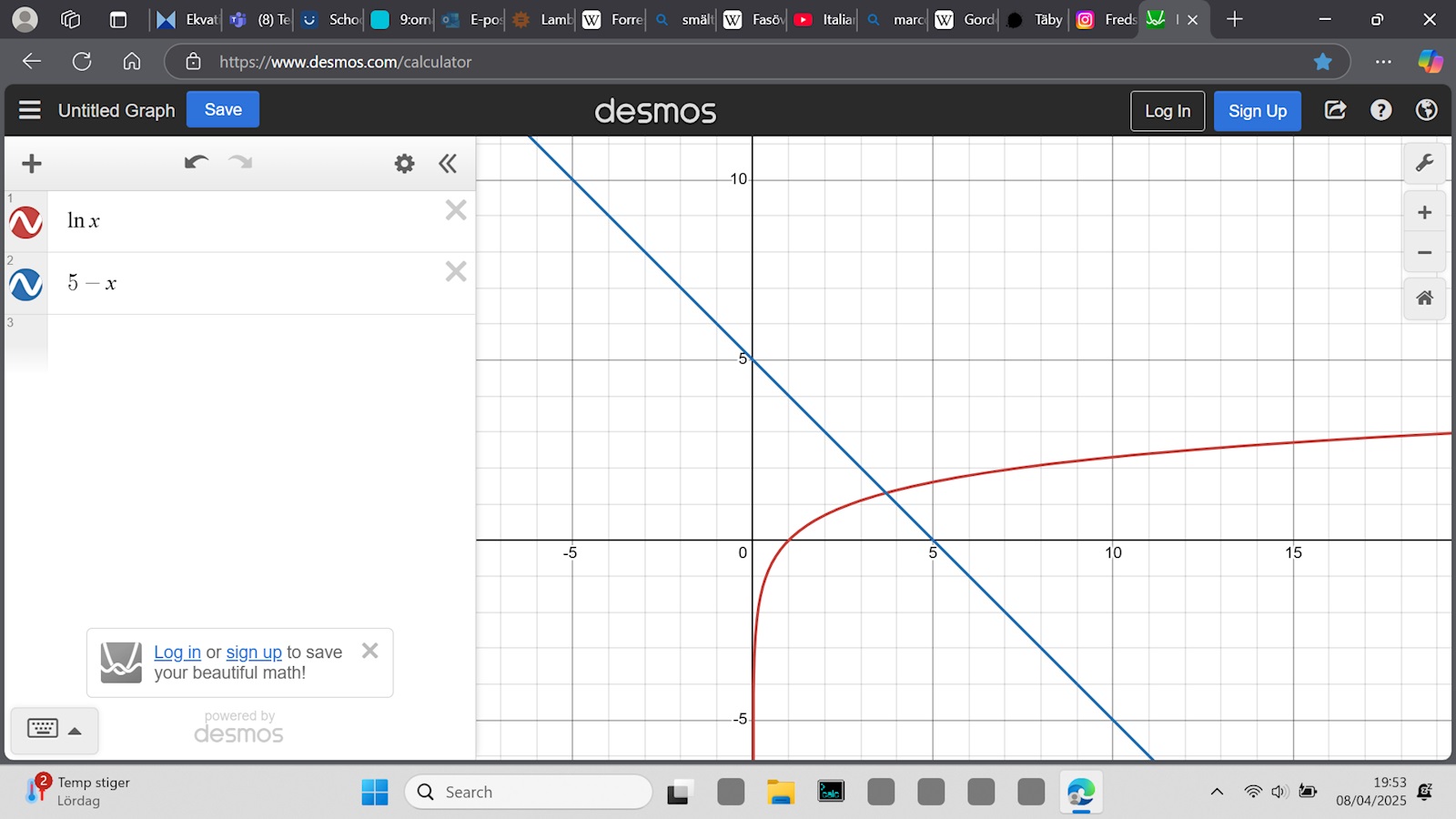Hide the blue 5 − x line
This screenshot has width=1456, height=819.
[25, 284]
